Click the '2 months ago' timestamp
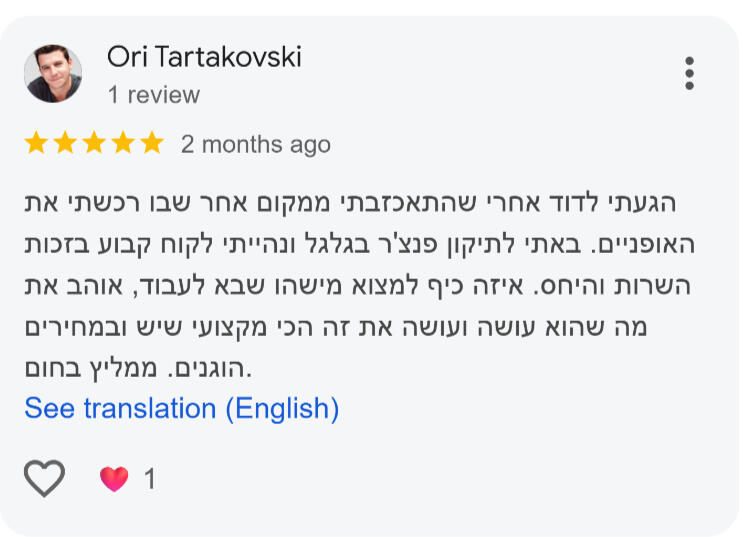This screenshot has height=537, width=753. pyautogui.click(x=256, y=145)
